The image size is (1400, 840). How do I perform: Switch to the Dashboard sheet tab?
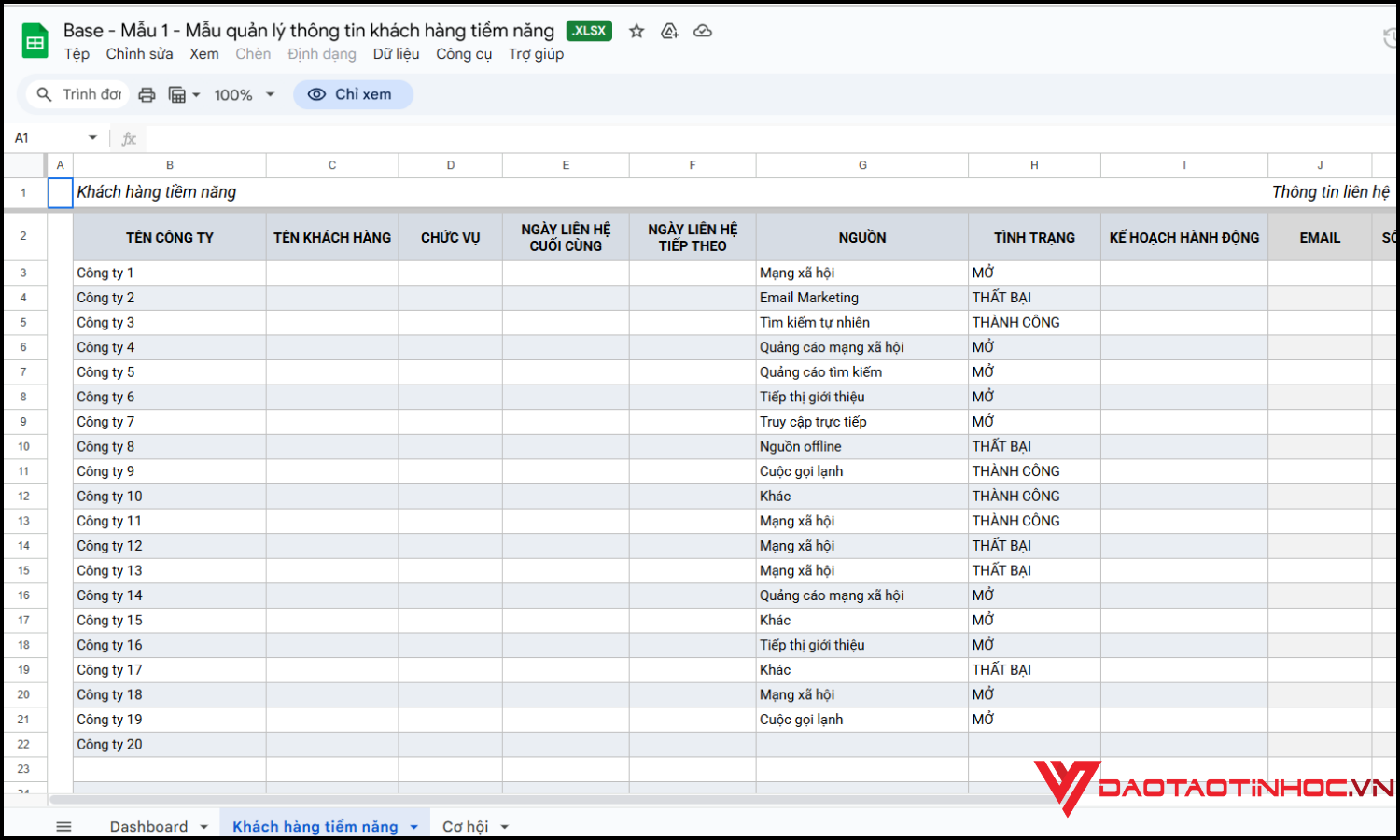[148, 826]
